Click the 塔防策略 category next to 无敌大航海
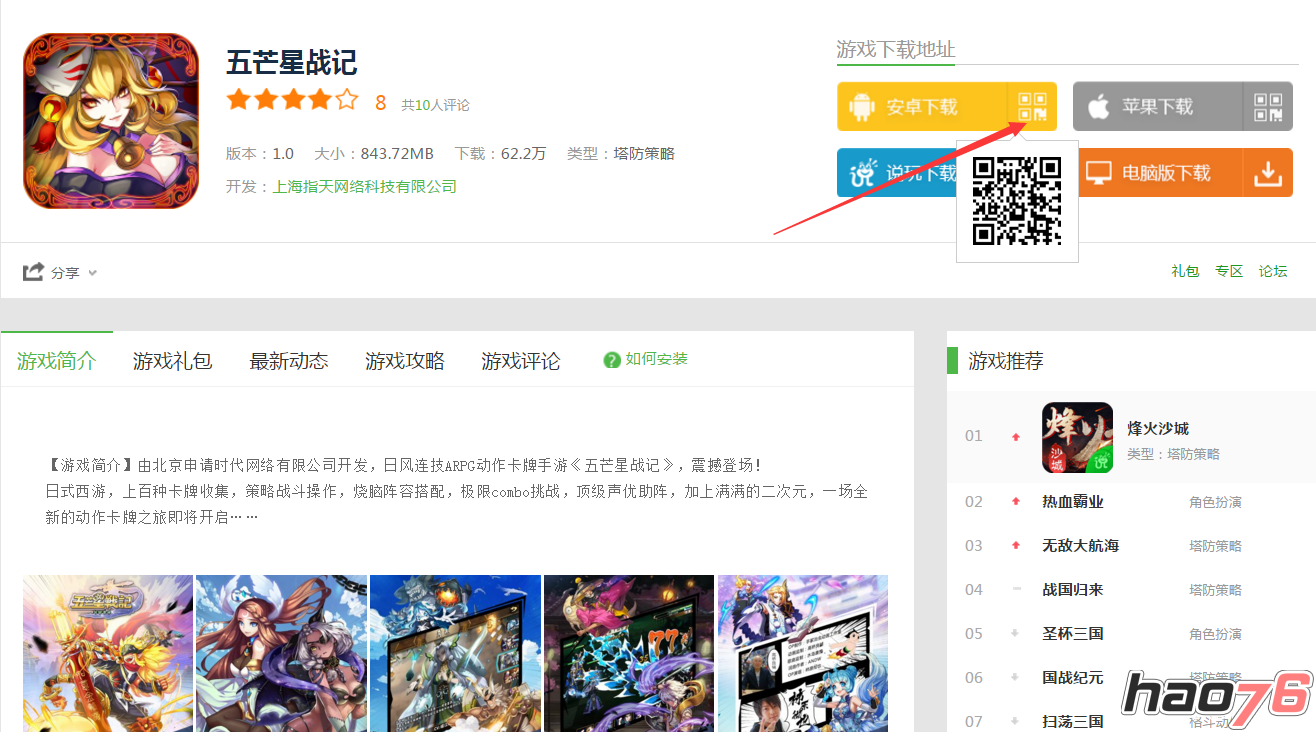Viewport: 1316px width, 732px height. [1215, 546]
